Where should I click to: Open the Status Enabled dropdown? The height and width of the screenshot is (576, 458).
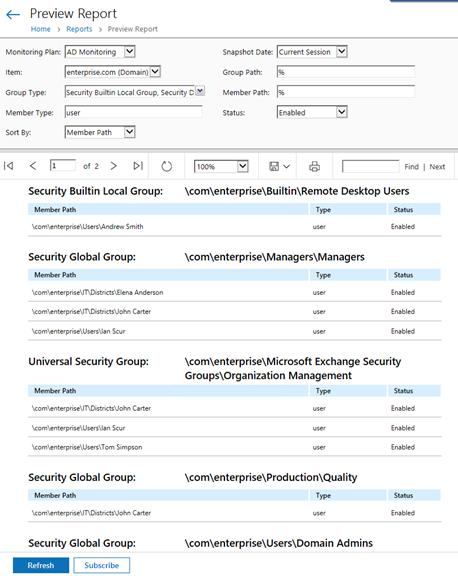click(342, 112)
